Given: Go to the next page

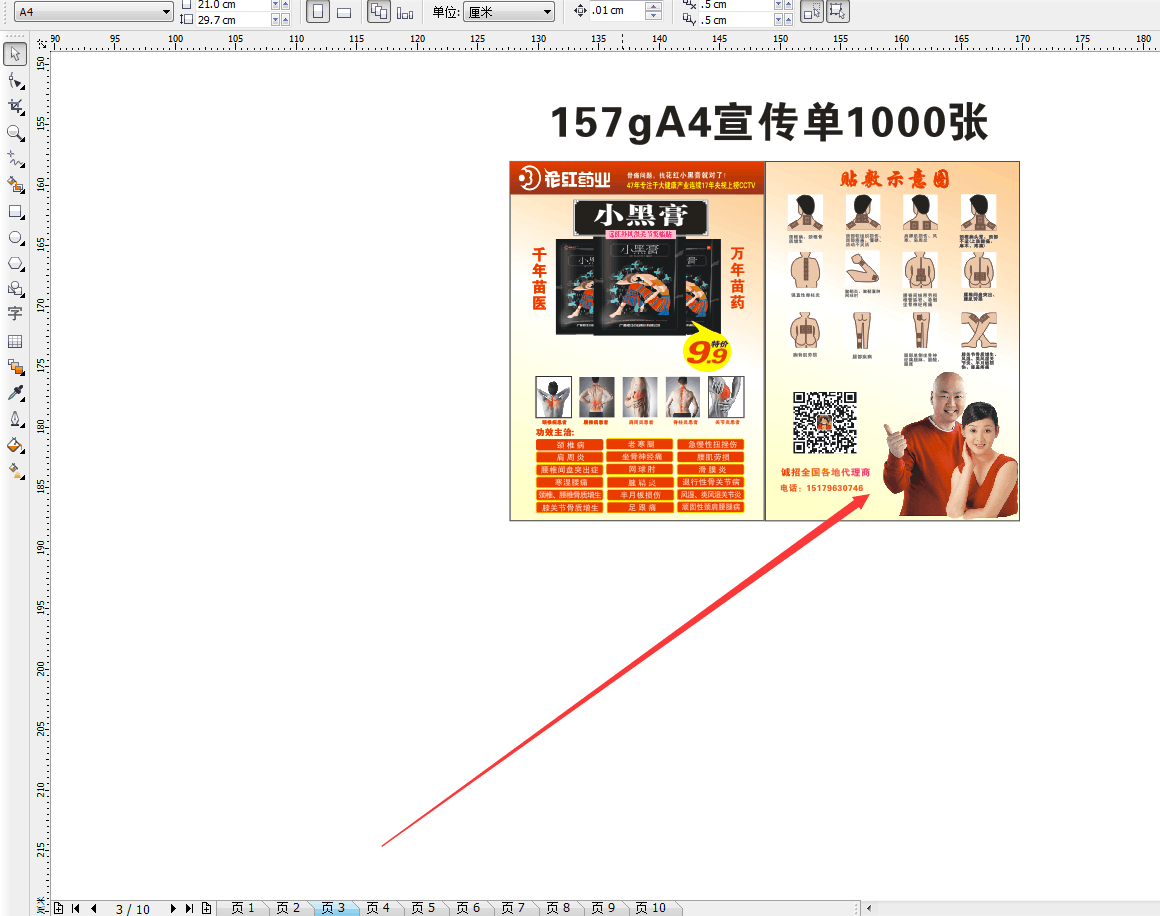Looking at the screenshot, I should click(172, 908).
